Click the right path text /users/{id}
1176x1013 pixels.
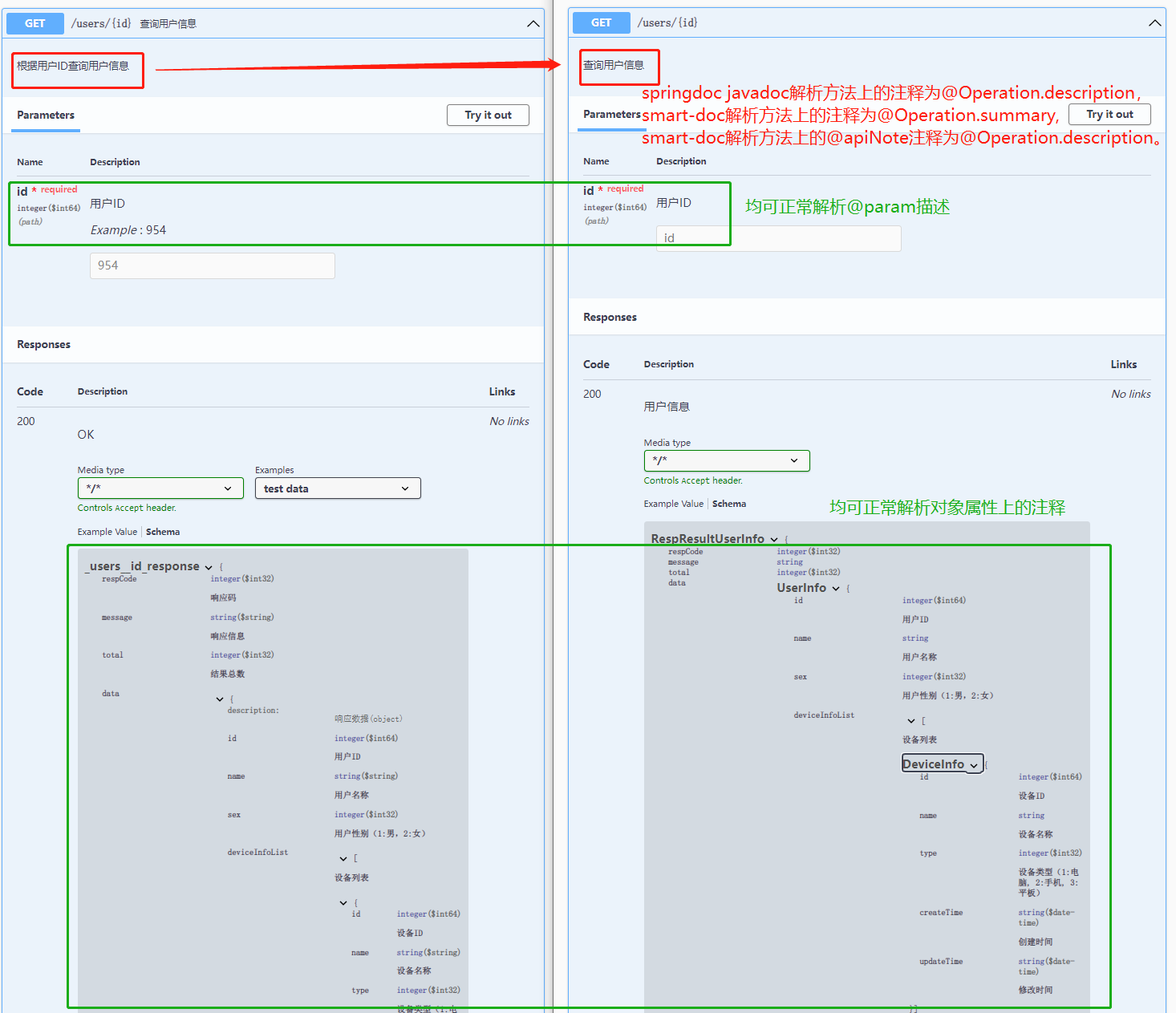click(667, 22)
